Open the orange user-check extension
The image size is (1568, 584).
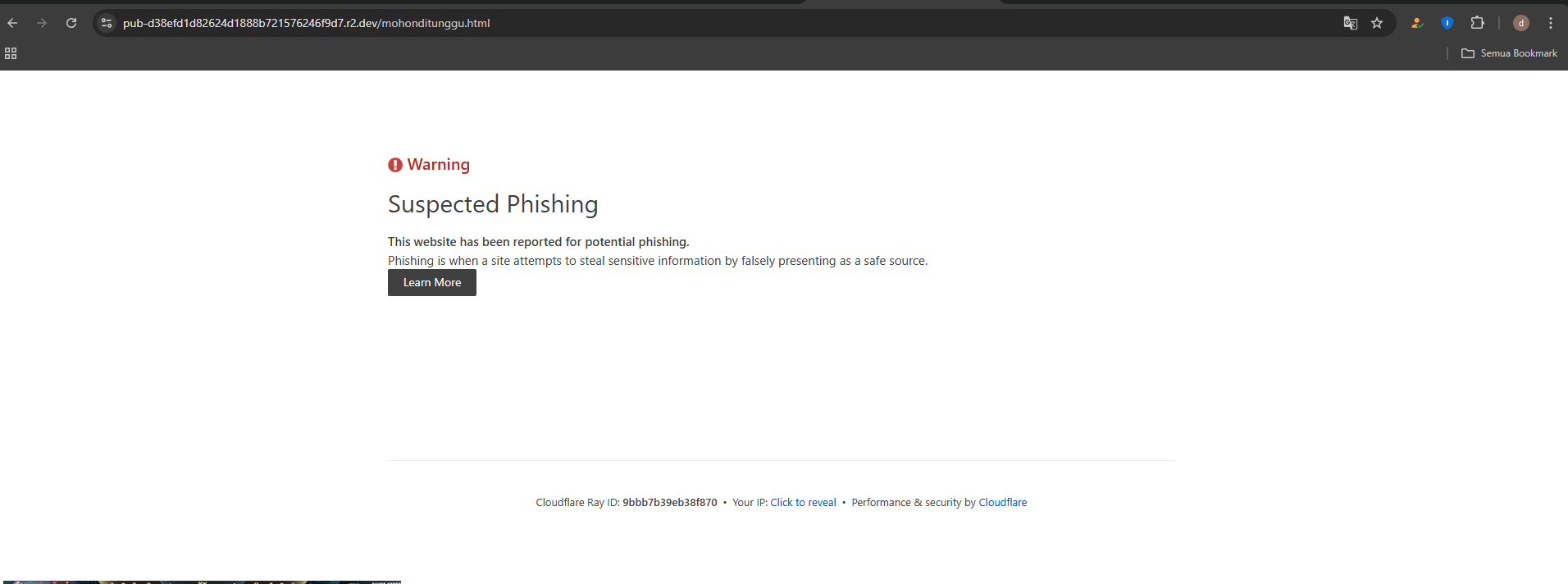coord(1416,23)
